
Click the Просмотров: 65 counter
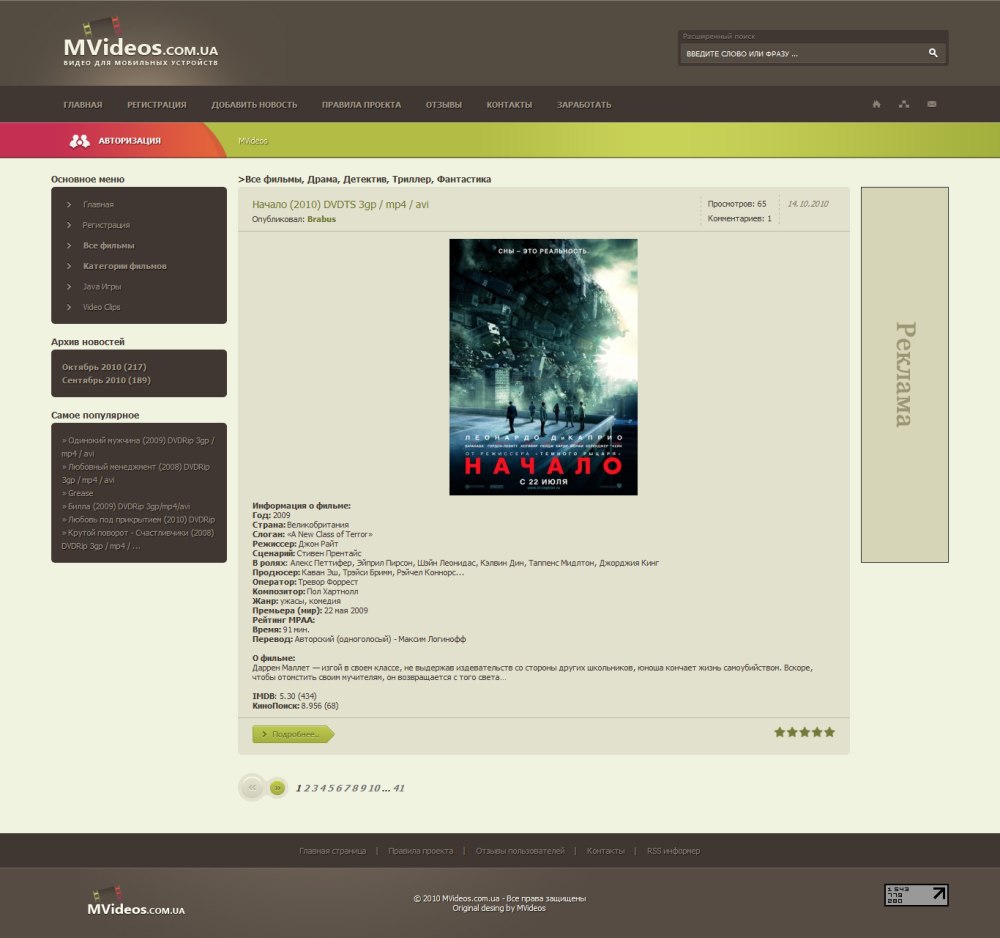[x=737, y=204]
